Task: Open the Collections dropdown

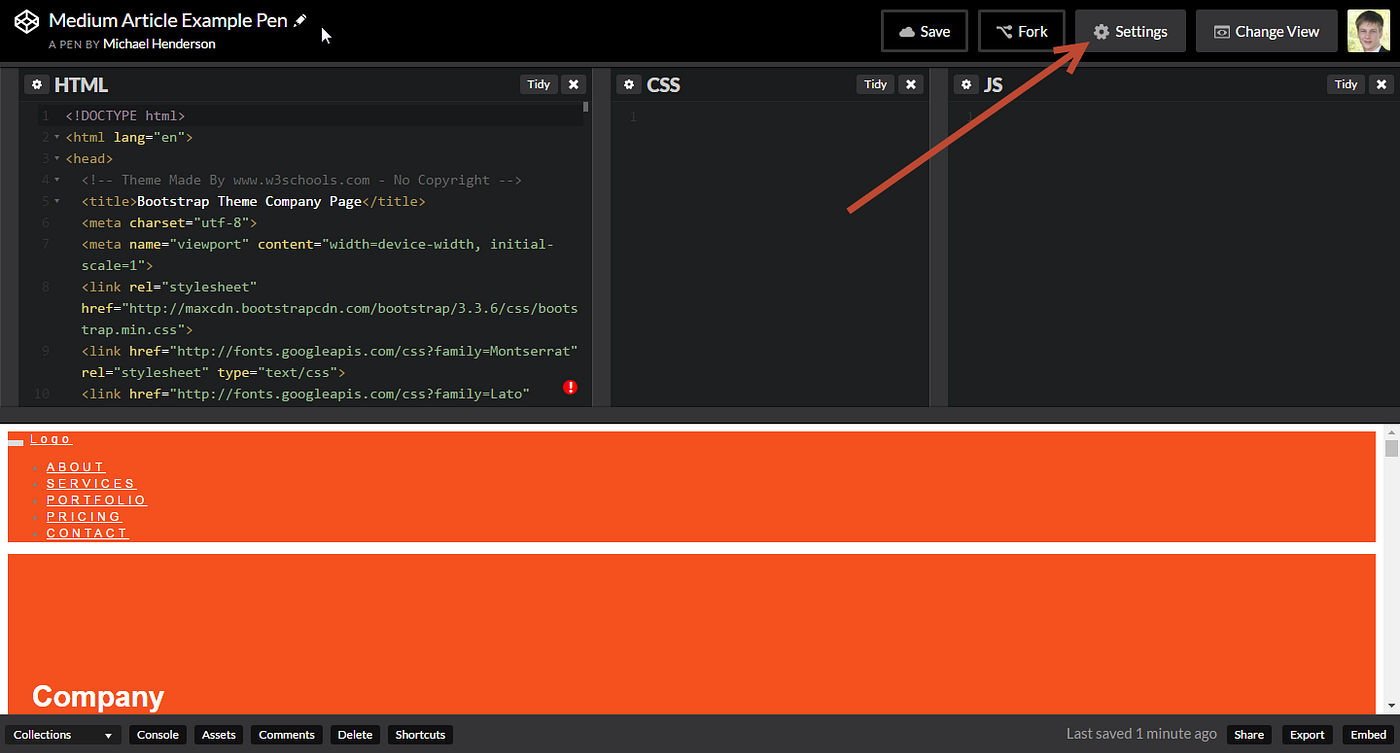Action: 63,734
